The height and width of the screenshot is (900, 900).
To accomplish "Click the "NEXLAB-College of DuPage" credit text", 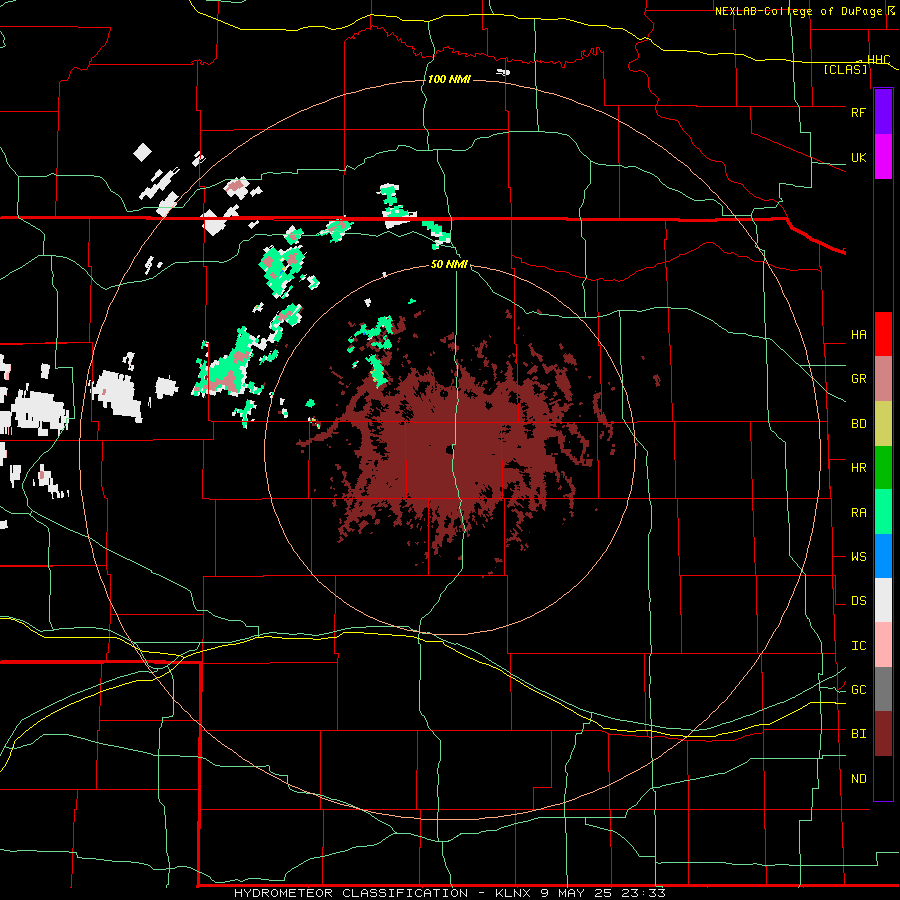I will [x=800, y=11].
